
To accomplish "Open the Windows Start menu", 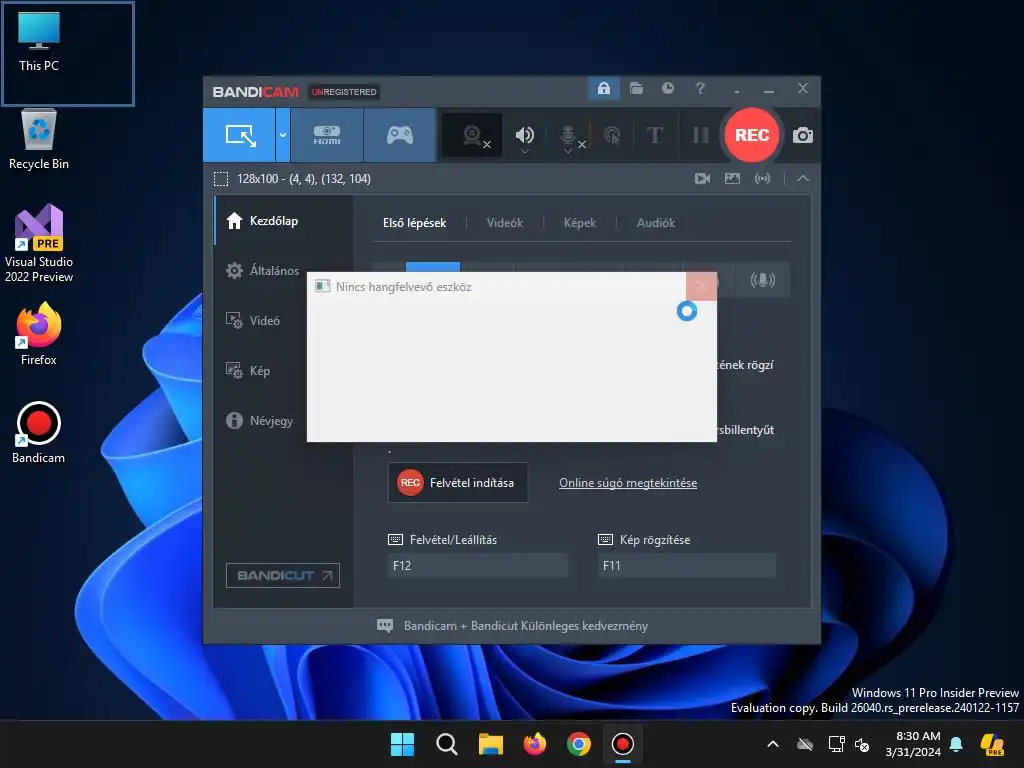I will [x=402, y=744].
